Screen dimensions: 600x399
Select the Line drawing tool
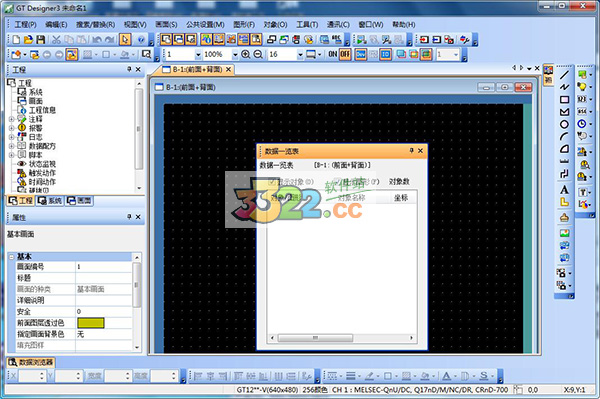[564, 75]
